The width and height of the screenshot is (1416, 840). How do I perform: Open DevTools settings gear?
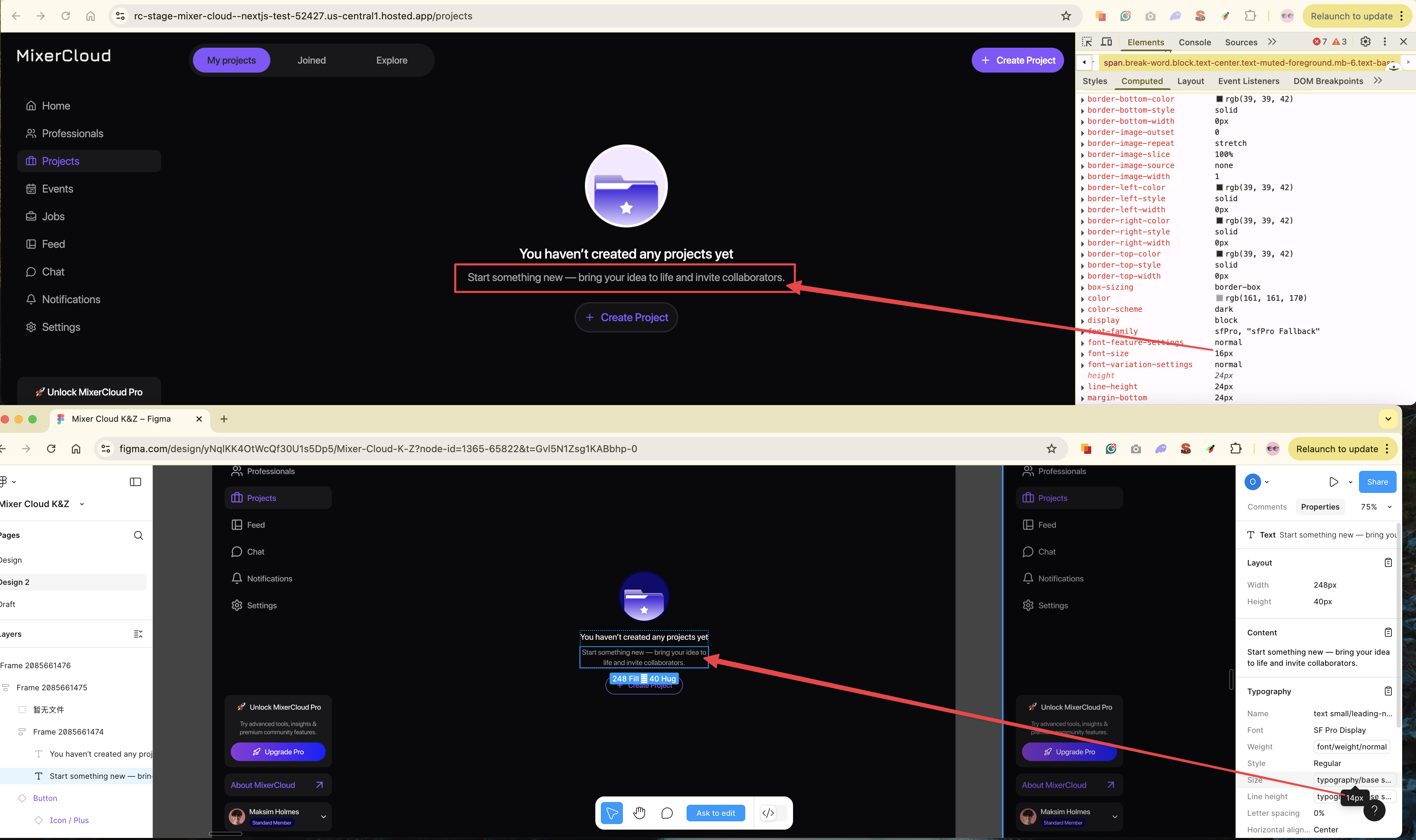click(x=1365, y=42)
